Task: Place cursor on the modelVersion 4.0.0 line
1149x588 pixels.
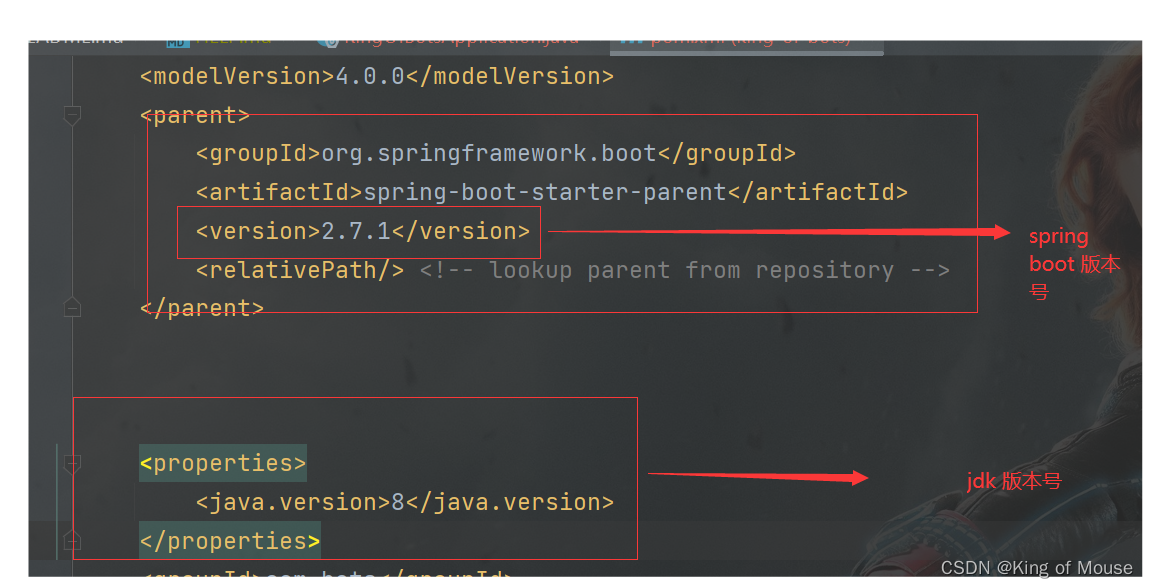Action: click(x=377, y=76)
